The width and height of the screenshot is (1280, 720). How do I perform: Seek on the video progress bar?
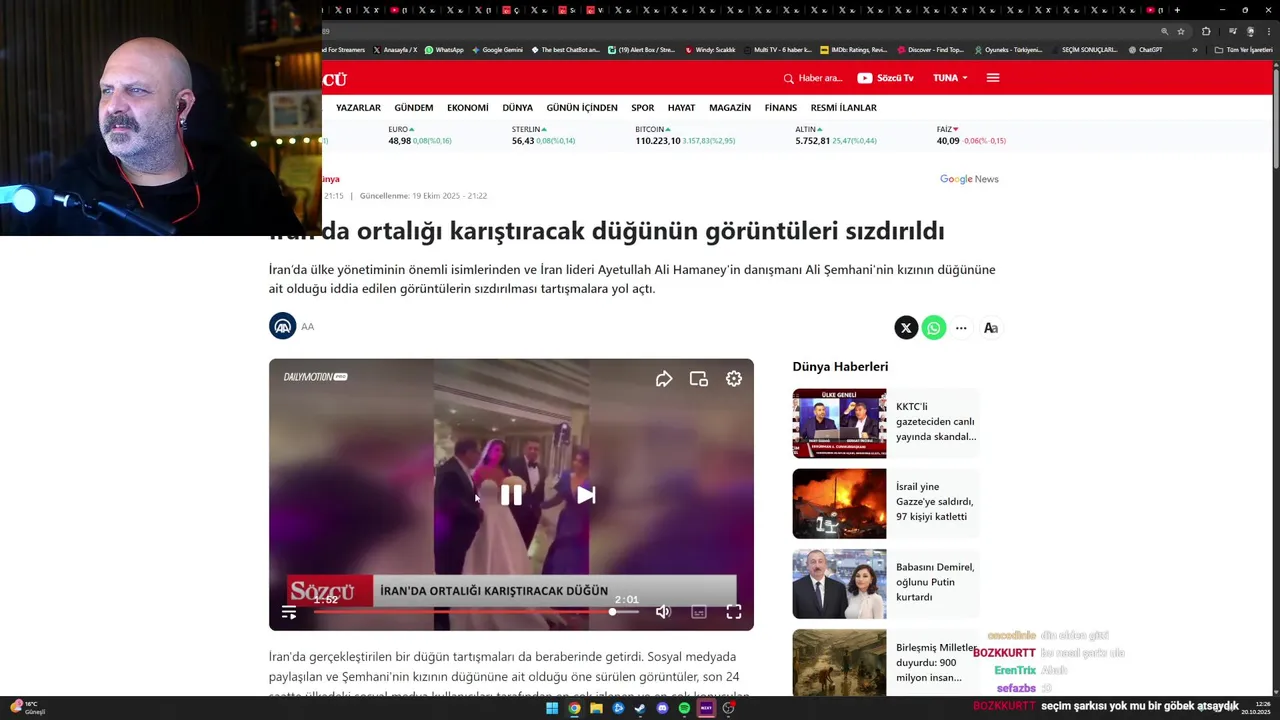(476, 612)
